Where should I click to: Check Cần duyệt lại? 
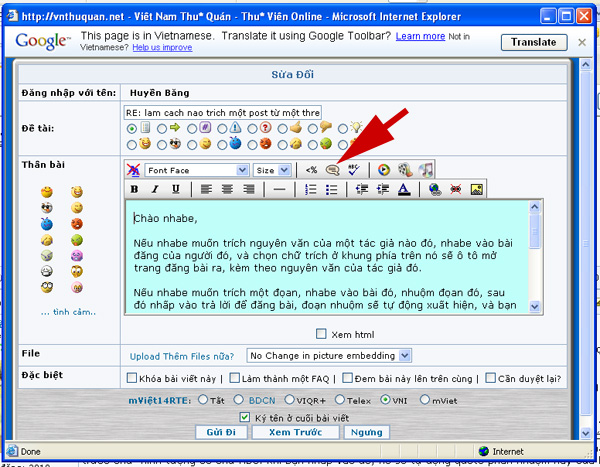pyautogui.click(x=490, y=378)
